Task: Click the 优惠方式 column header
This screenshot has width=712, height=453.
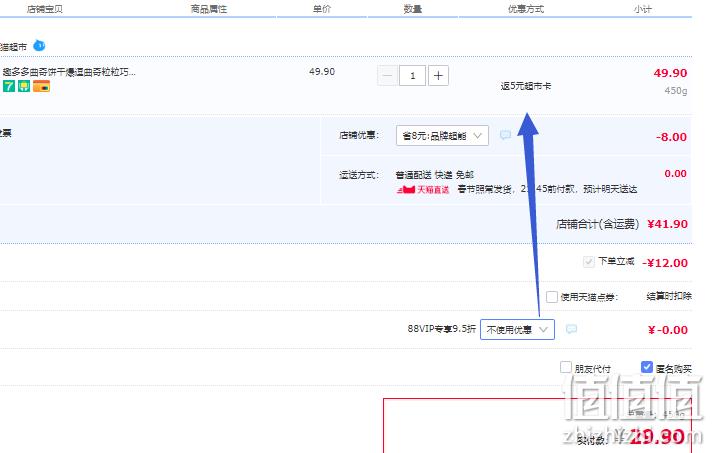Action: tap(526, 9)
